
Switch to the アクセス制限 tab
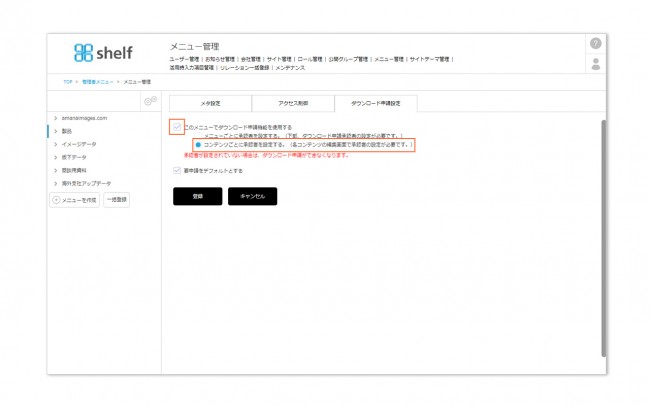tap(293, 103)
